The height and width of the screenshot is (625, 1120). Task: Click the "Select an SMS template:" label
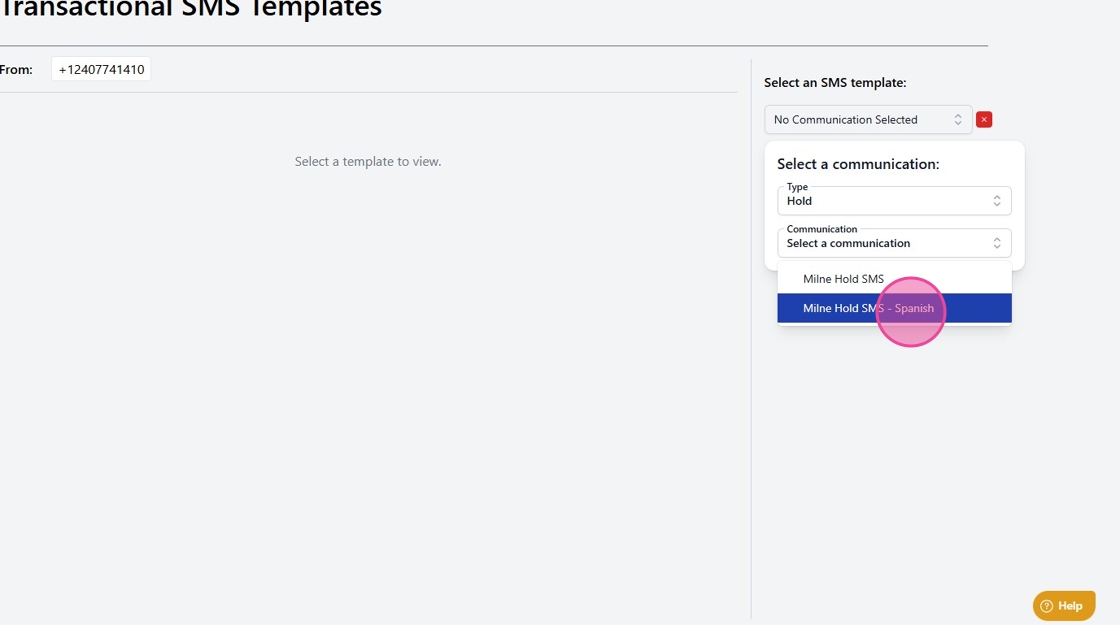(x=835, y=83)
